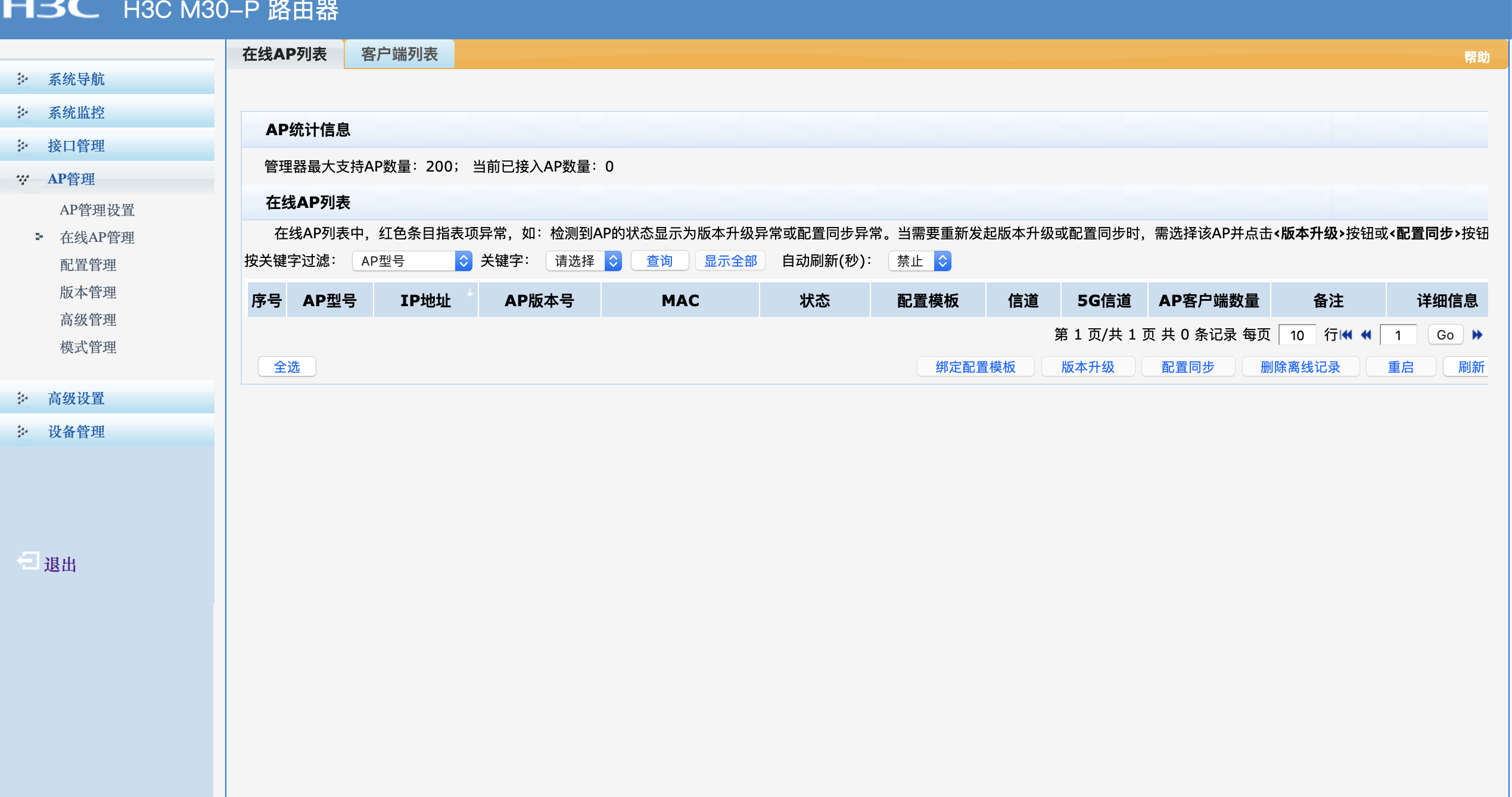Click the previous-page double arrow icon
Image resolution: width=1512 pixels, height=797 pixels.
pos(1367,335)
